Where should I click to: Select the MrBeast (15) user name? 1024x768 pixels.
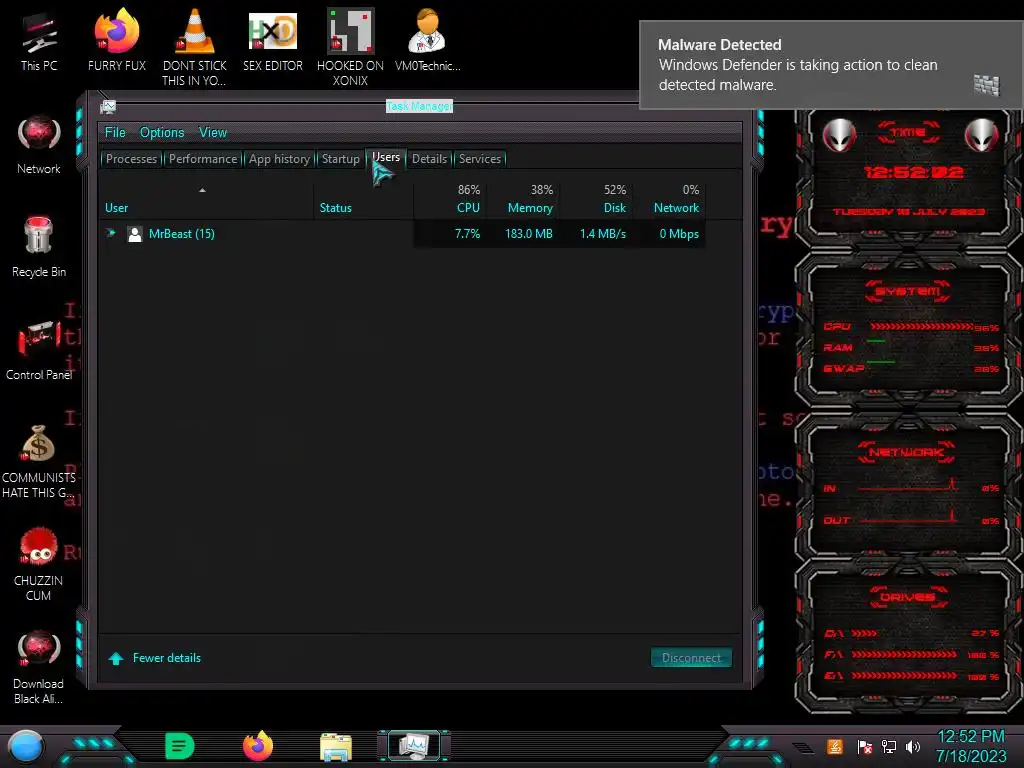(x=182, y=234)
